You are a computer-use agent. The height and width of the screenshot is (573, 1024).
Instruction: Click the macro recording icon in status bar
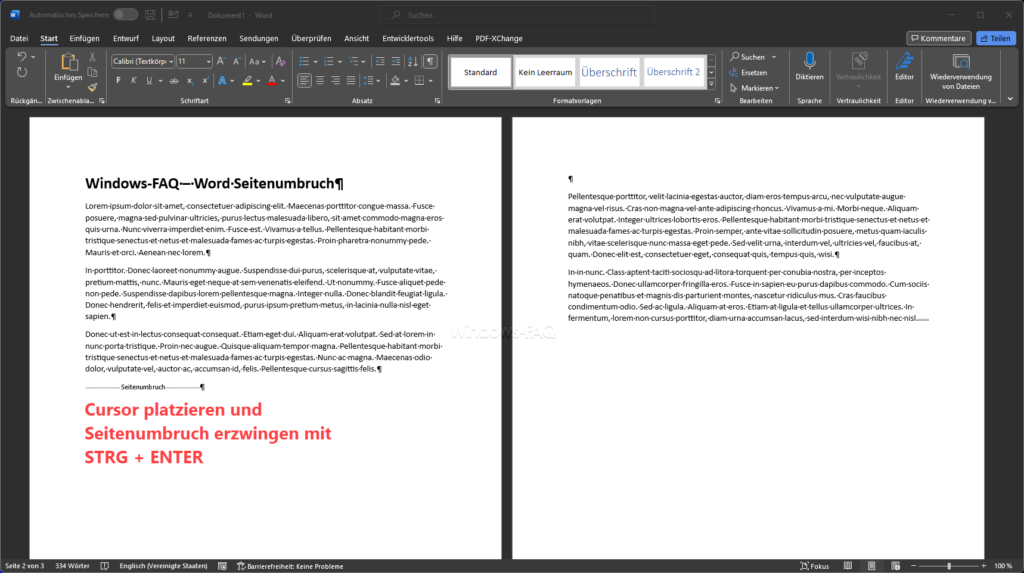coord(222,566)
